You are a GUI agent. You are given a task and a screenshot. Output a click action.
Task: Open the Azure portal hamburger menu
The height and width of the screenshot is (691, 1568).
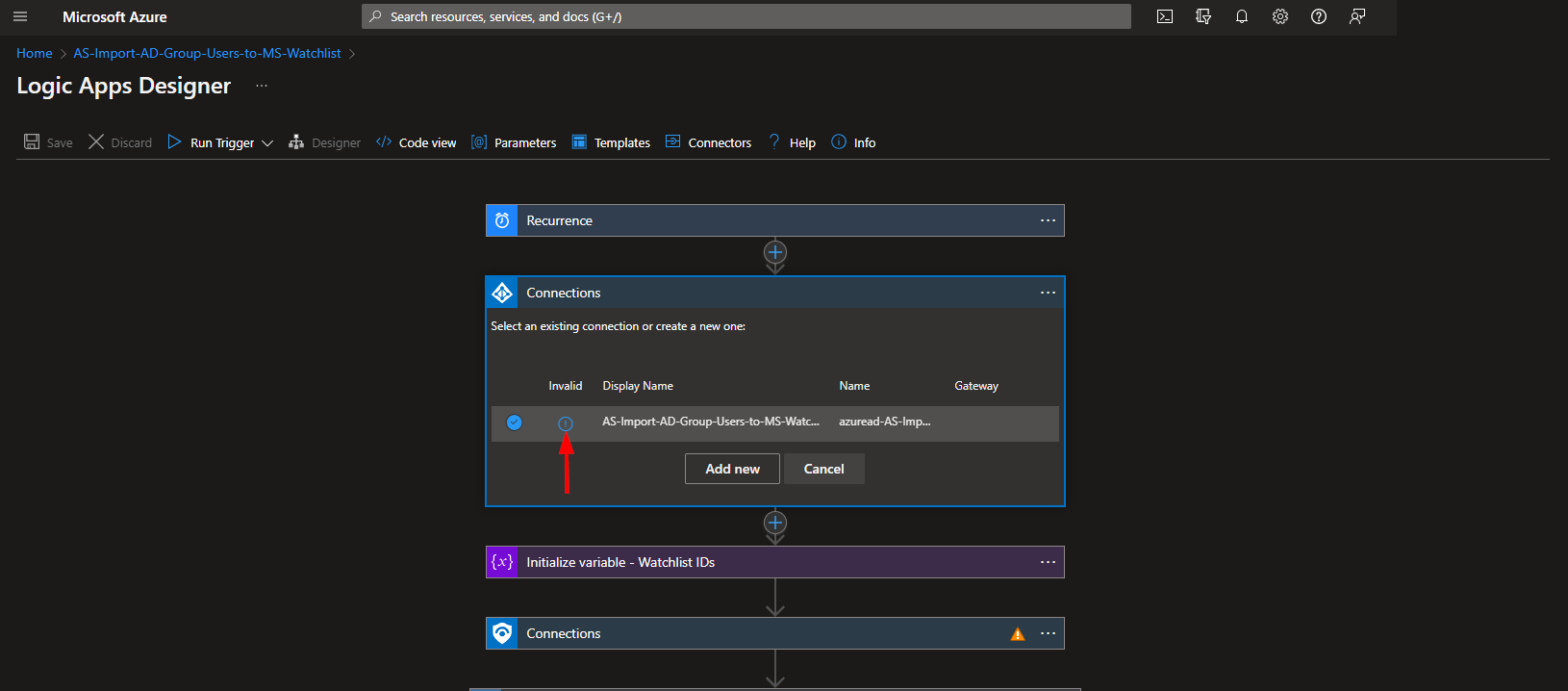click(20, 16)
